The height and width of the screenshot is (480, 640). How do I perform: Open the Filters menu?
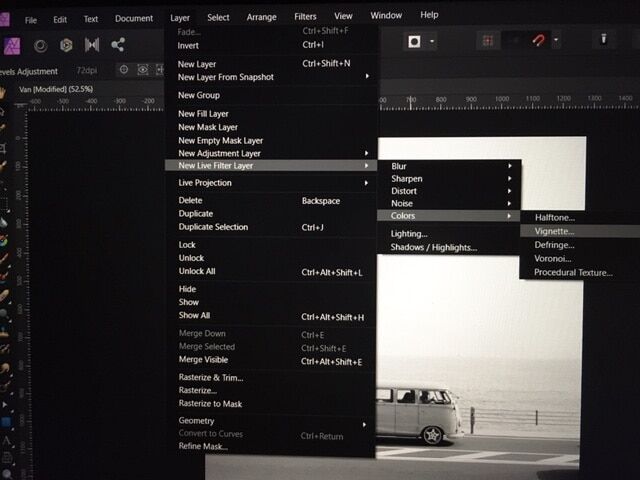[x=305, y=16]
